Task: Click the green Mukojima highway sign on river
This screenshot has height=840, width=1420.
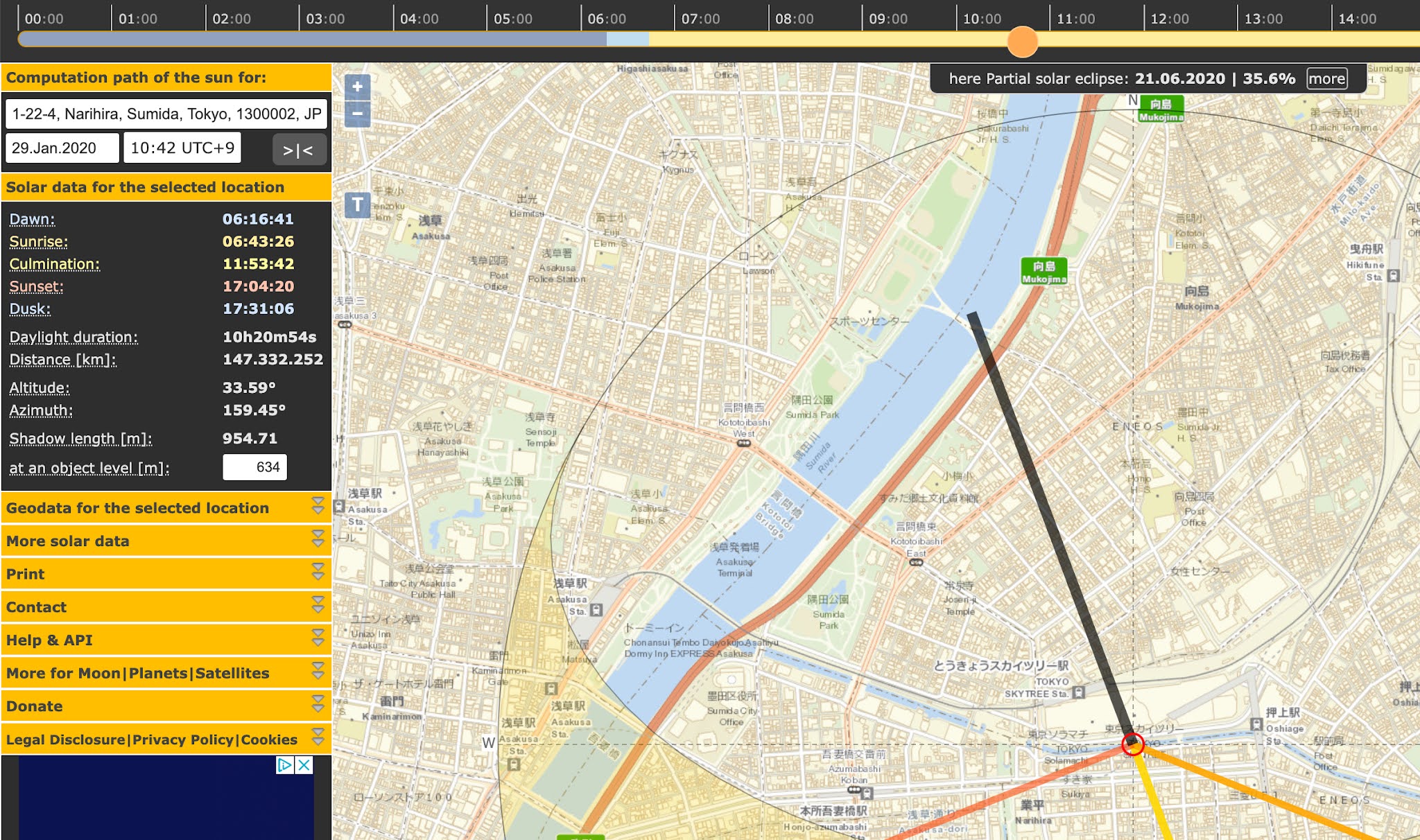Action: click(x=1044, y=271)
